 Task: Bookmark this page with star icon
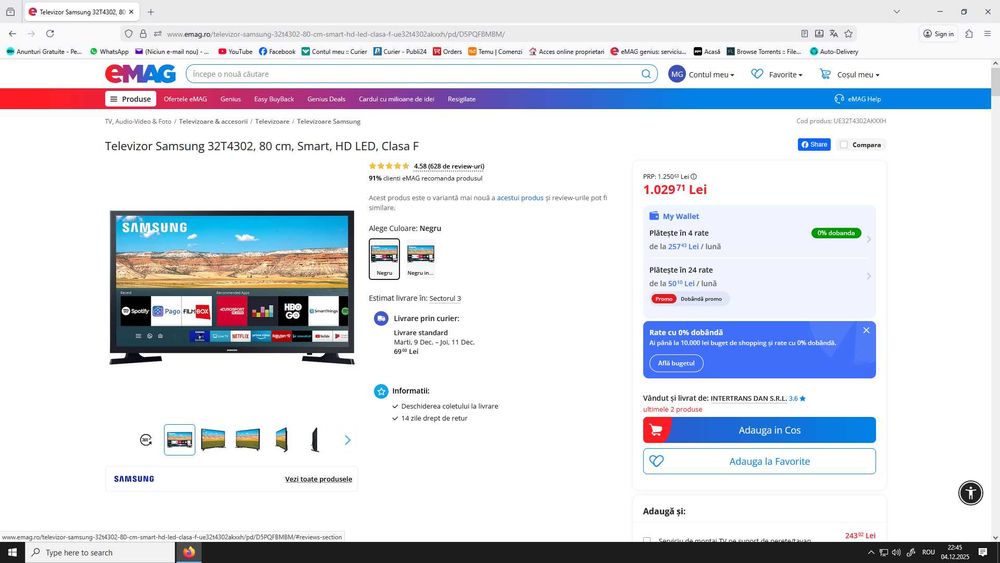point(848,34)
